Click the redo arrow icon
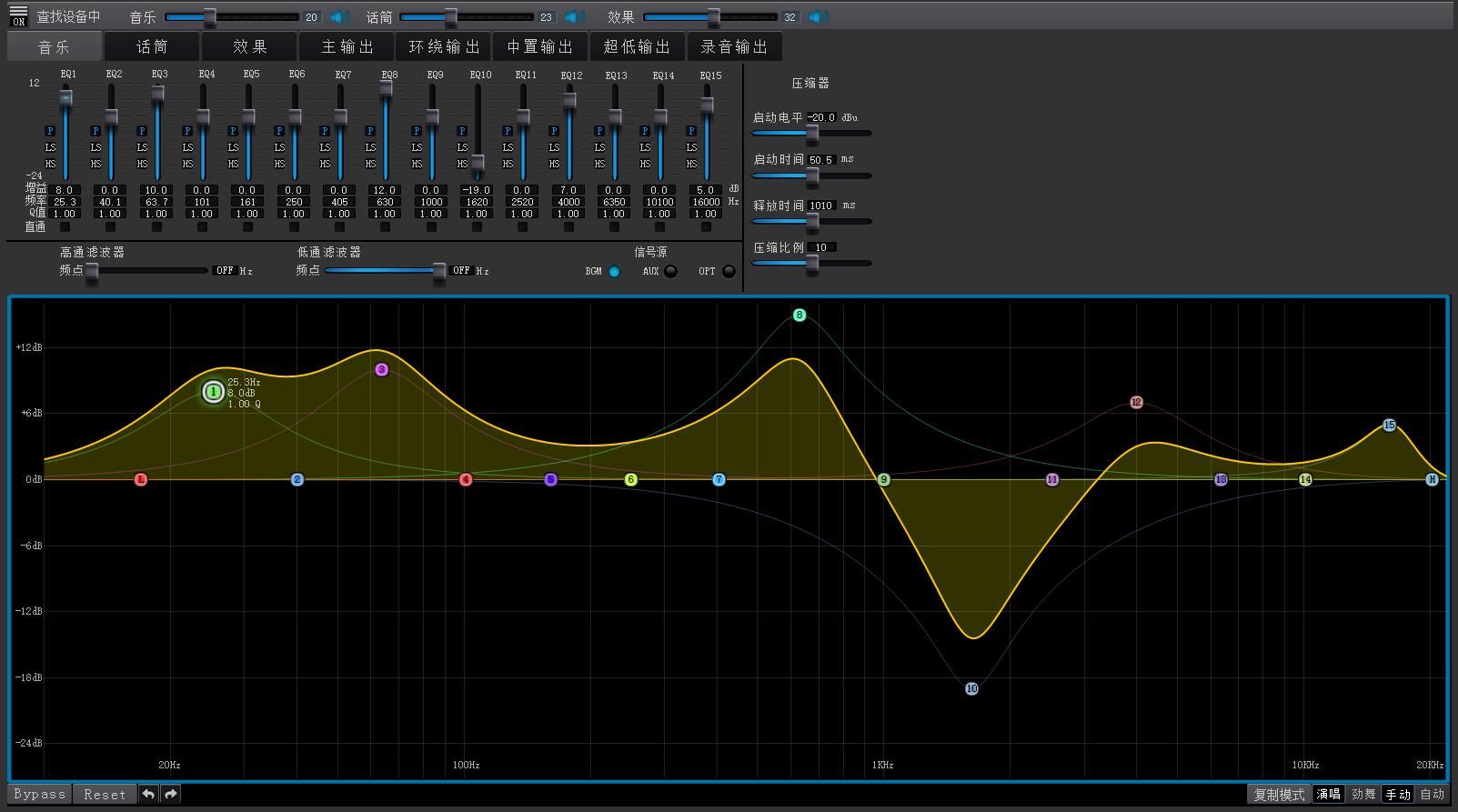 [x=170, y=794]
